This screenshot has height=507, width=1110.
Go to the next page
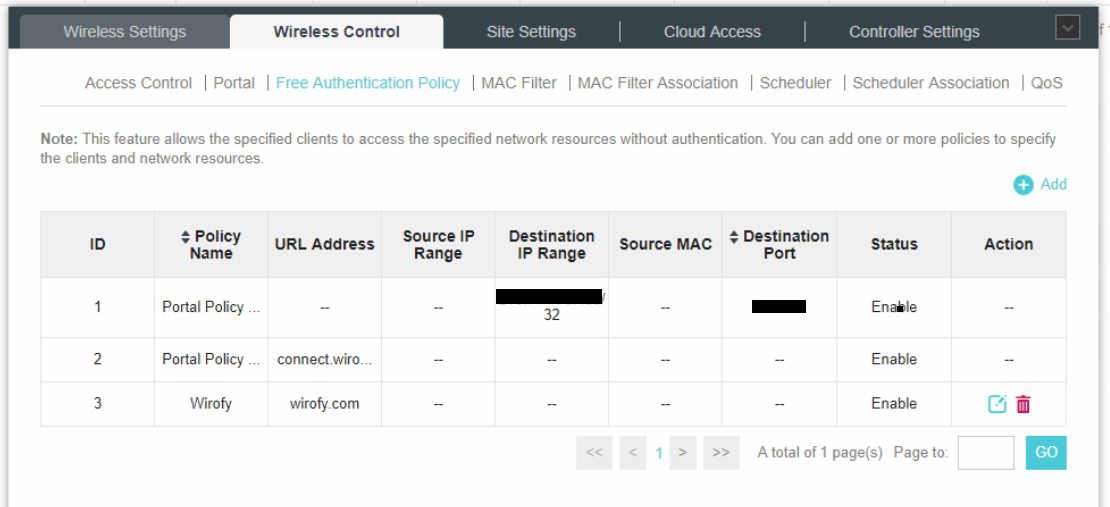tap(682, 453)
